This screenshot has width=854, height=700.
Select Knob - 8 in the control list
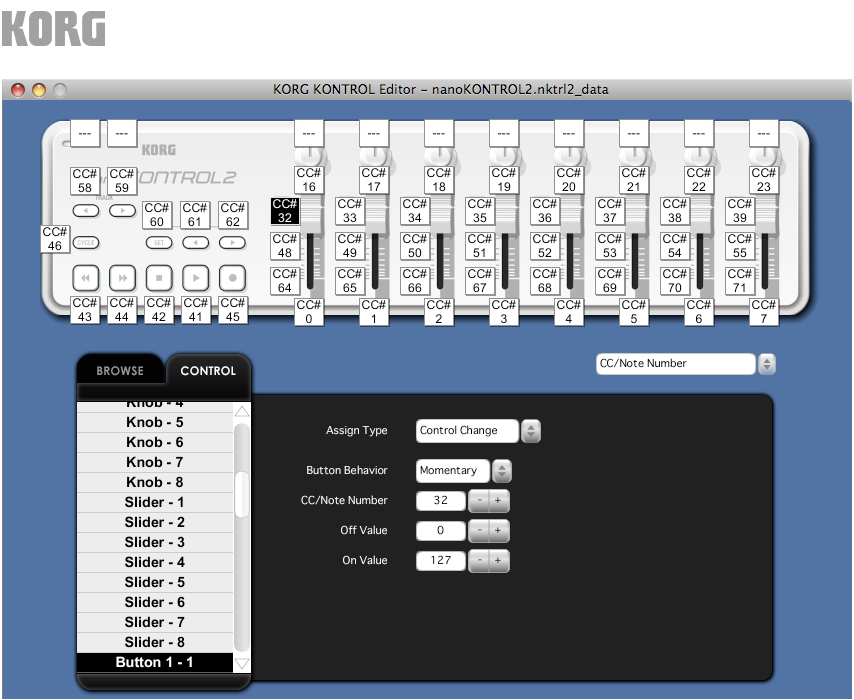click(x=155, y=482)
